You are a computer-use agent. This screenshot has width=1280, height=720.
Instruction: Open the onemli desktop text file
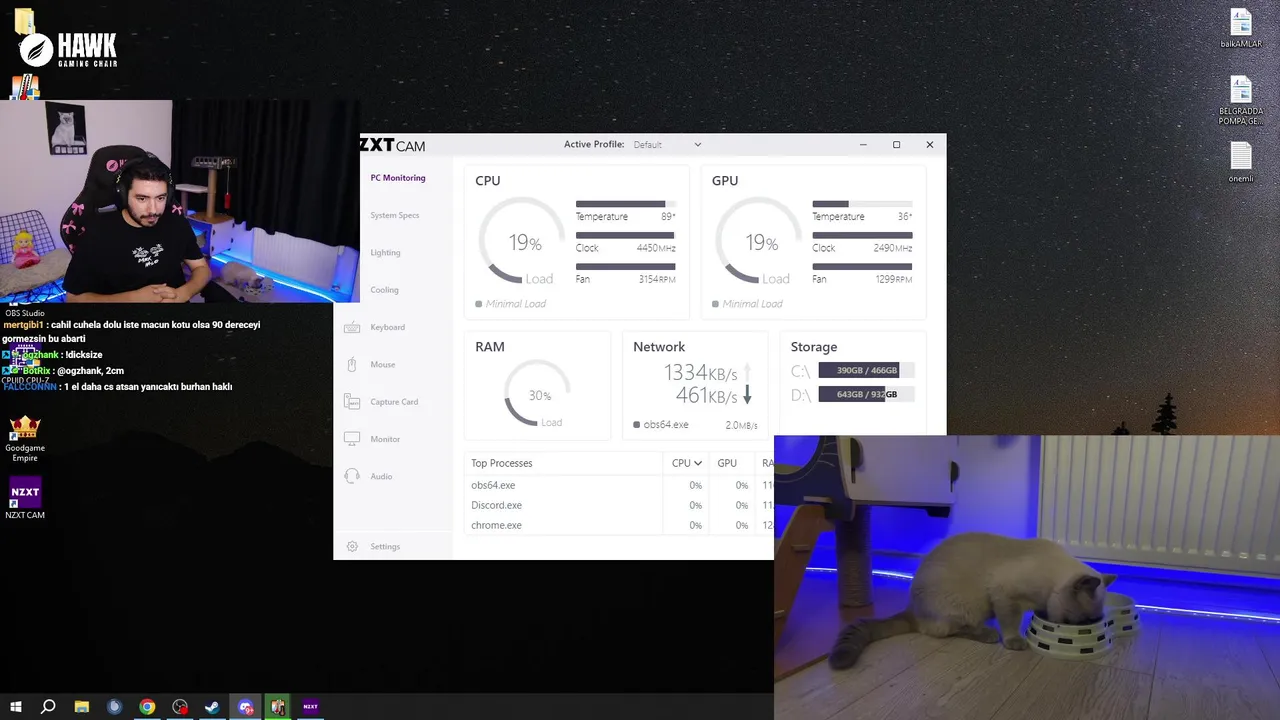(1241, 162)
